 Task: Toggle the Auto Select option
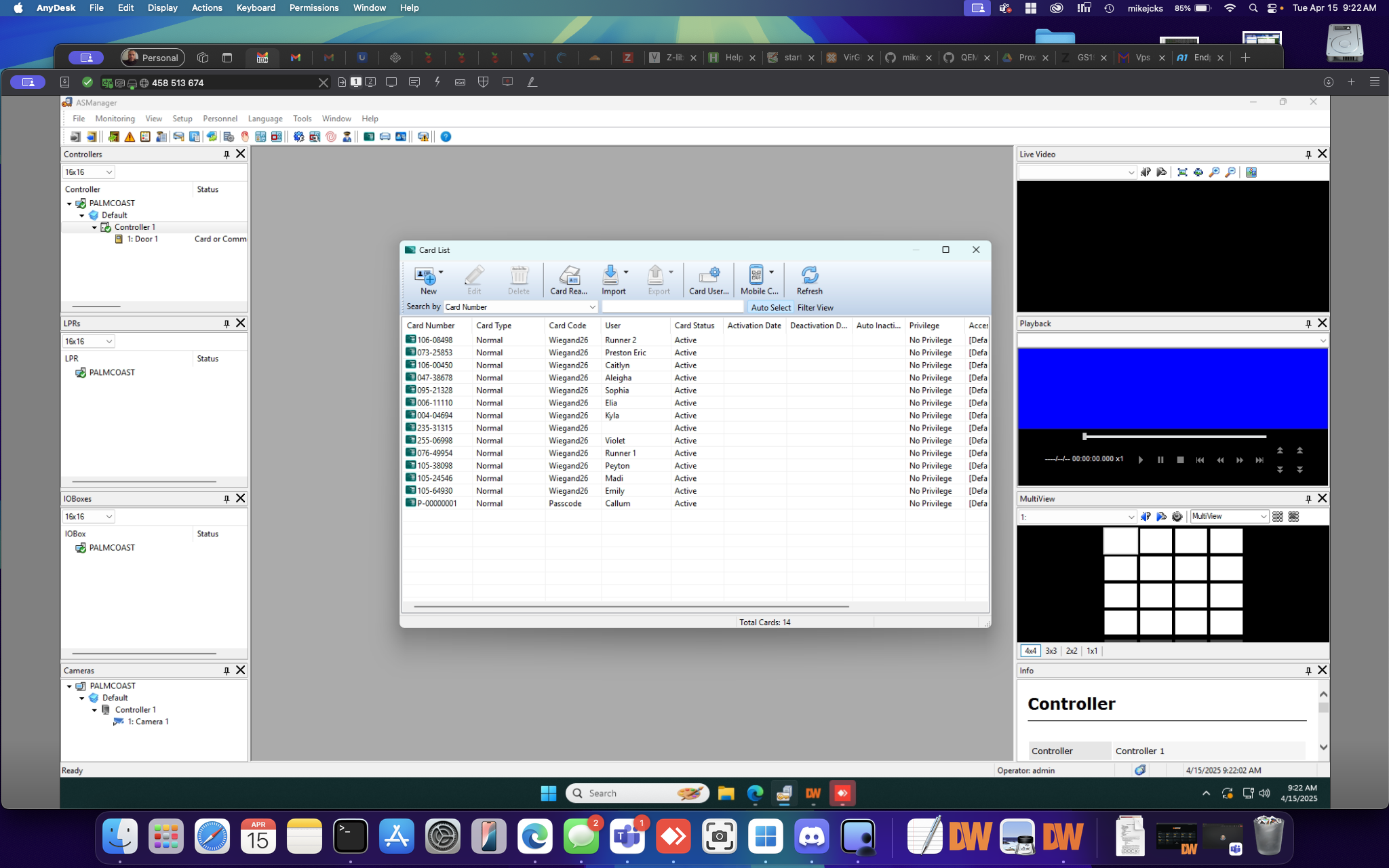tap(770, 307)
